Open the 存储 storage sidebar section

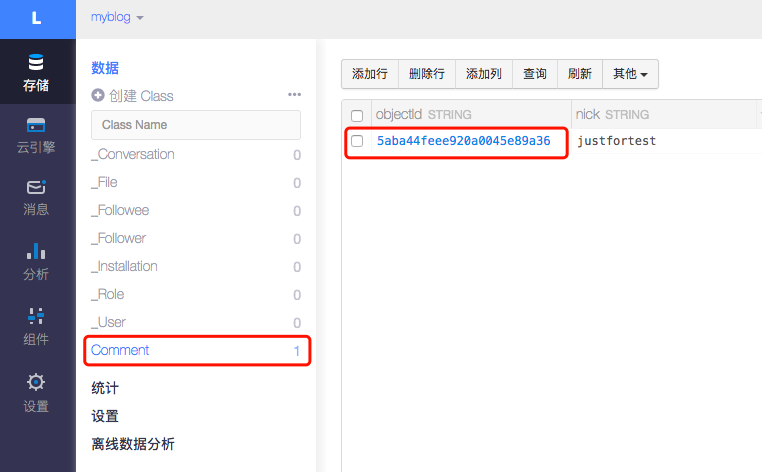(x=36, y=72)
